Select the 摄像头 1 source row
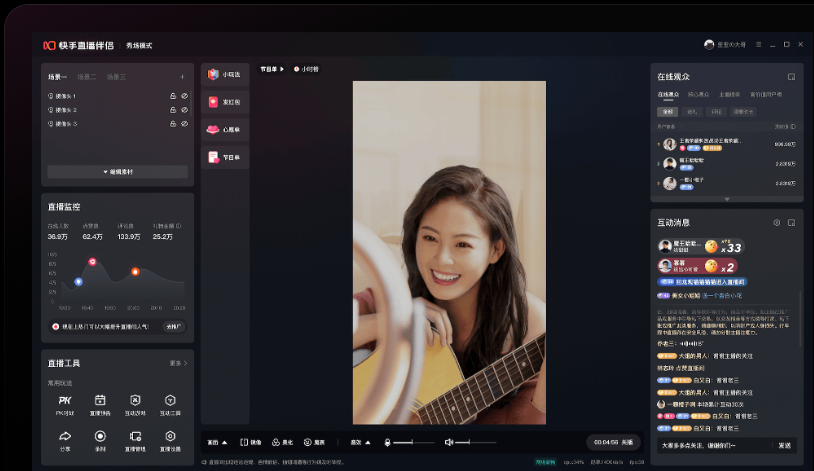Image resolution: width=814 pixels, height=471 pixels. [118, 96]
